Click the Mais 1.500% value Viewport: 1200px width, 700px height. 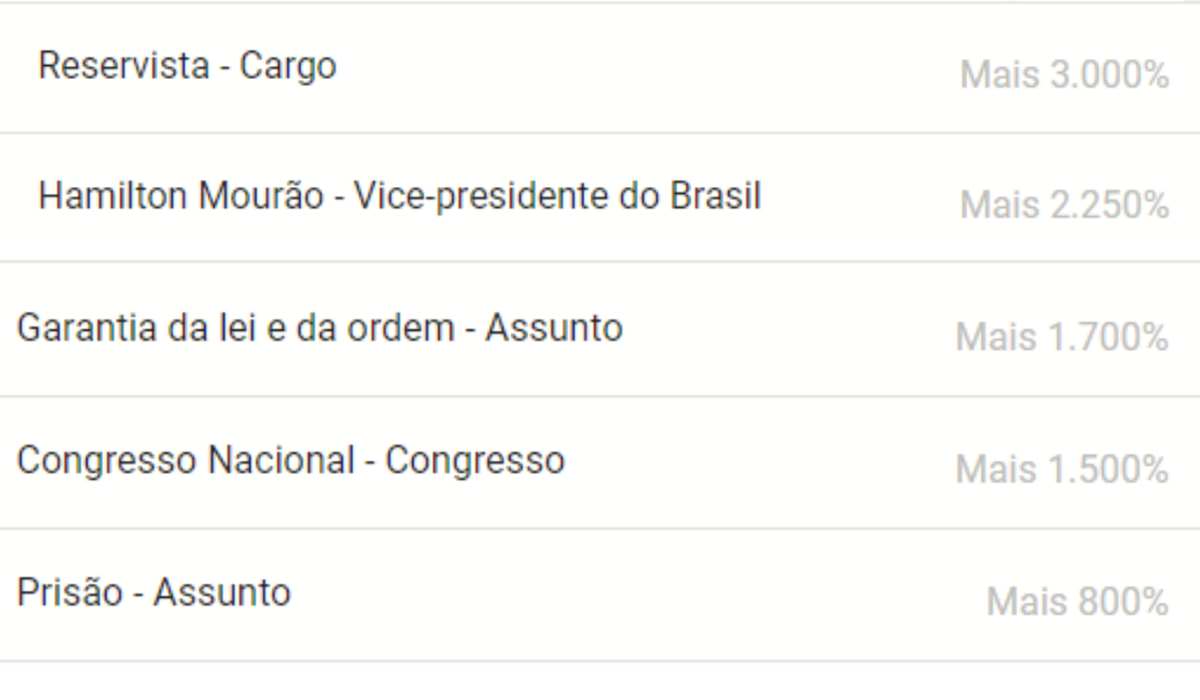pos(1062,469)
